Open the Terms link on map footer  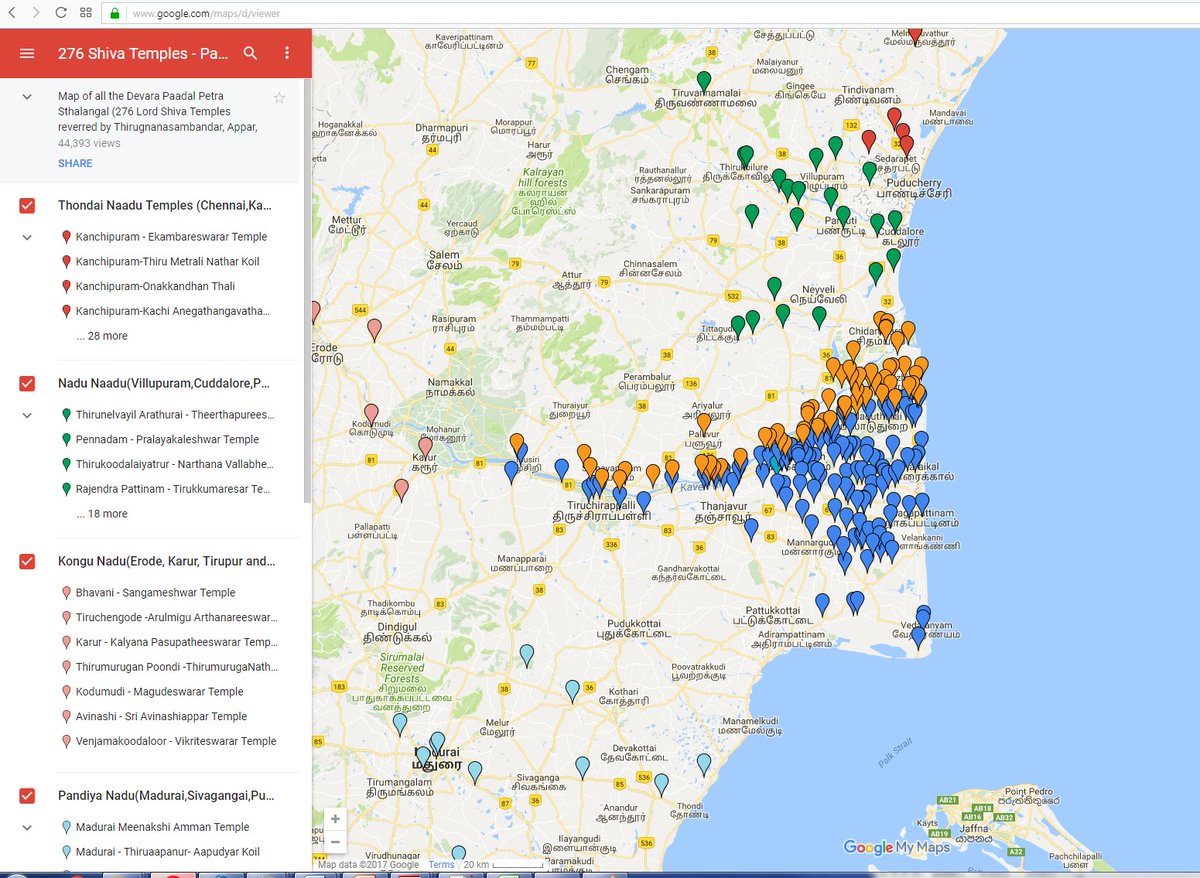[441, 865]
